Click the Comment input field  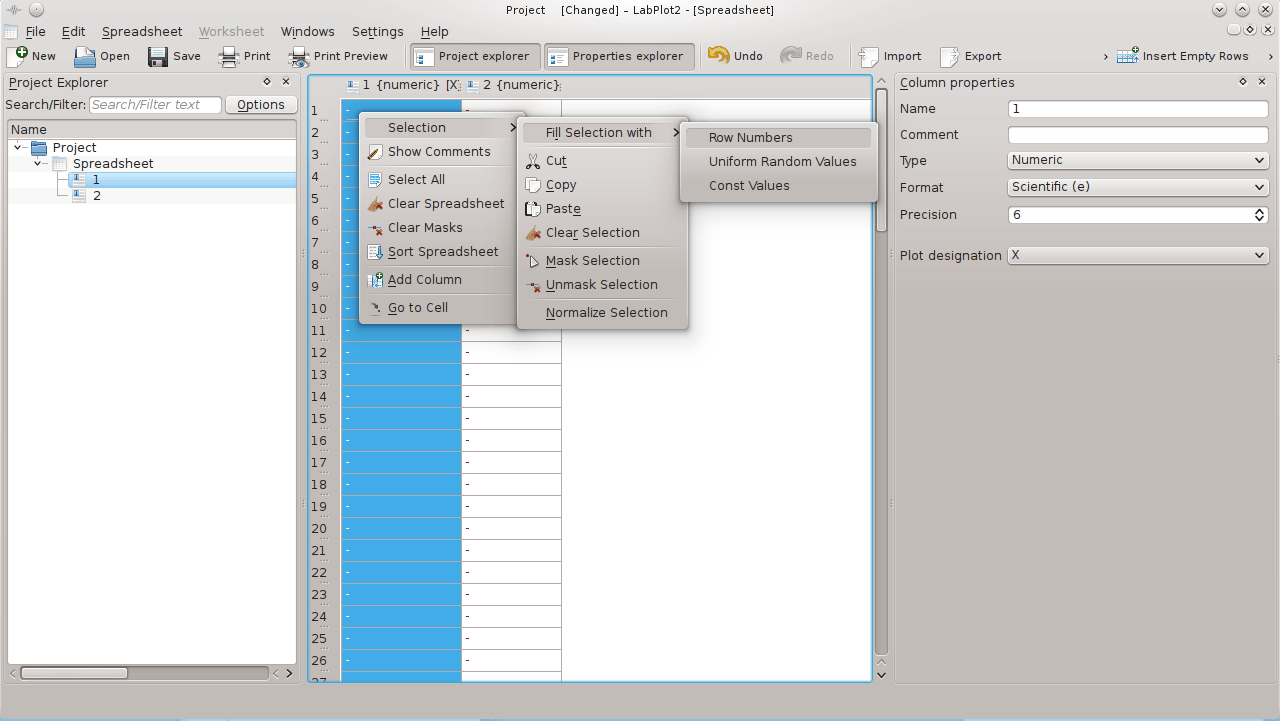(1137, 135)
